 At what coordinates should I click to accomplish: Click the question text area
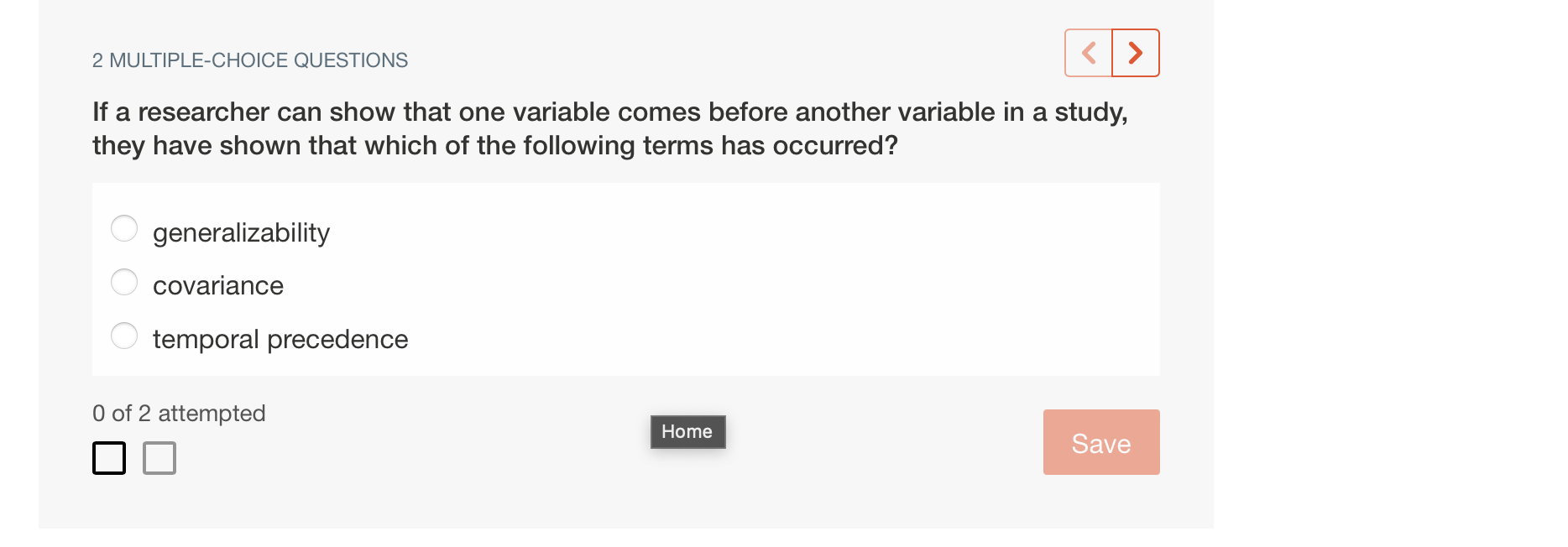pos(609,128)
